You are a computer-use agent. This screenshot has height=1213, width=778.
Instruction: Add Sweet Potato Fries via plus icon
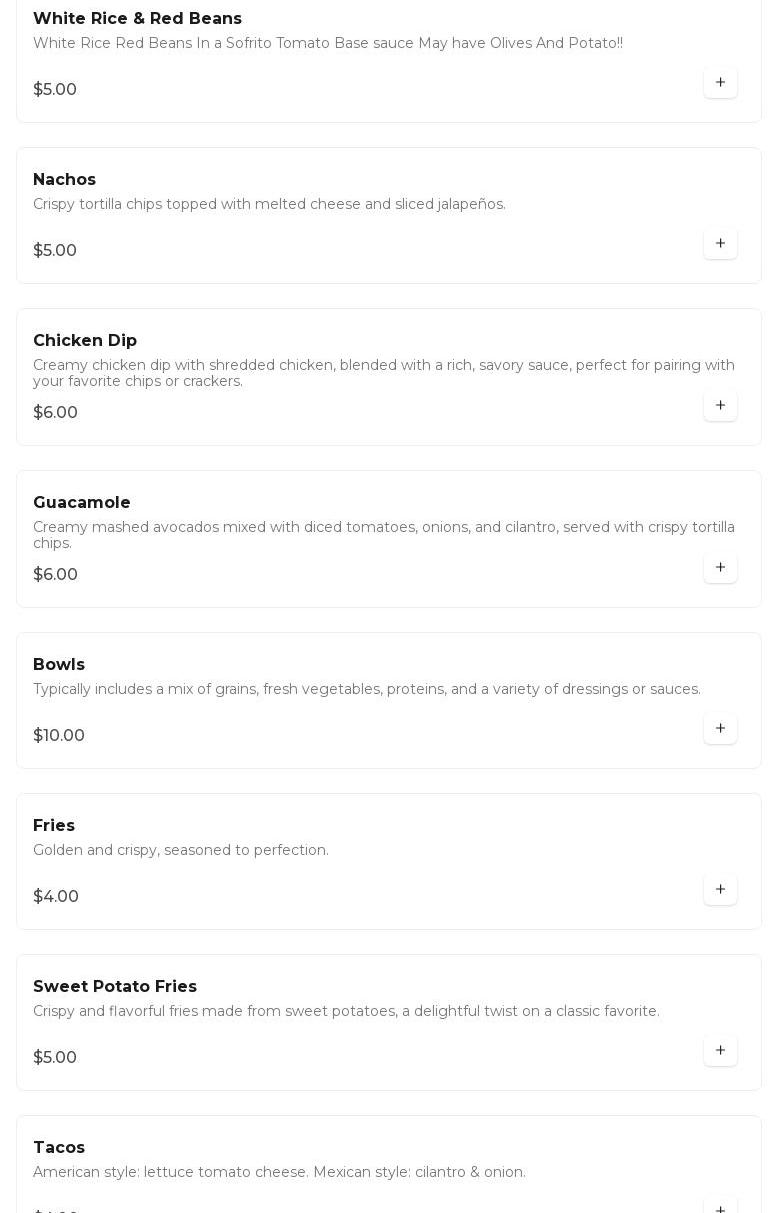[720, 1051]
